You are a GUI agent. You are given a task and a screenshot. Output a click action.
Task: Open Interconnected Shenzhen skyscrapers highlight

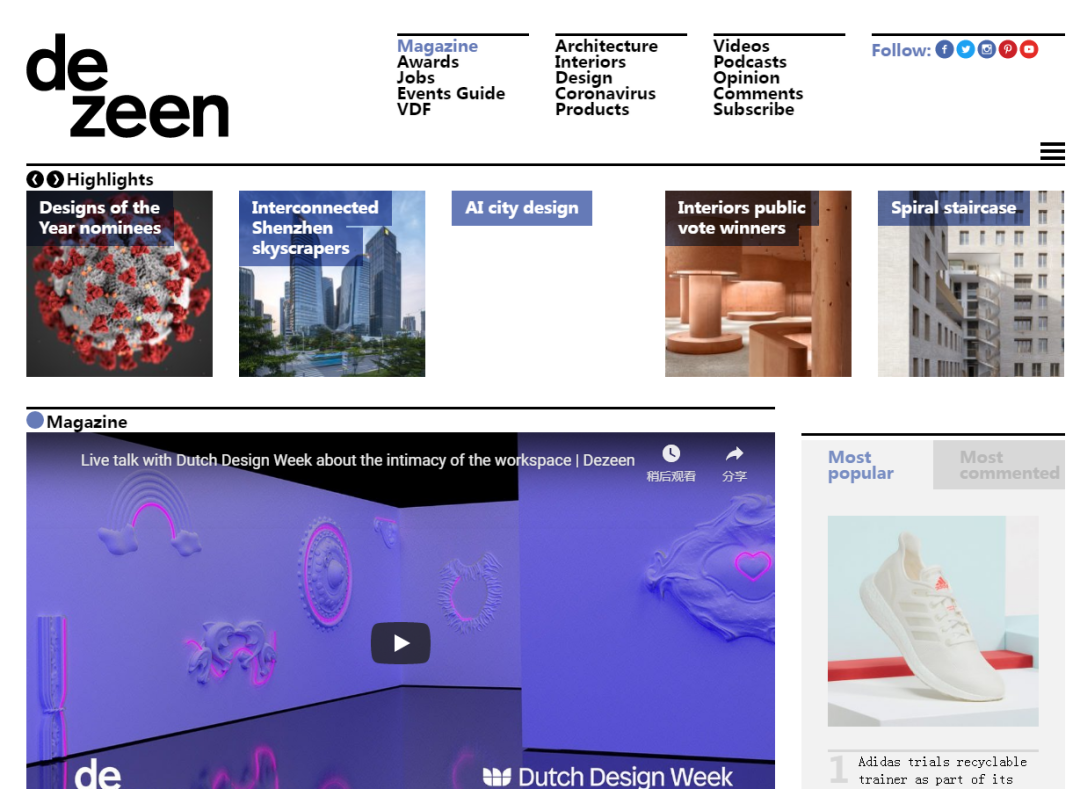(x=332, y=284)
